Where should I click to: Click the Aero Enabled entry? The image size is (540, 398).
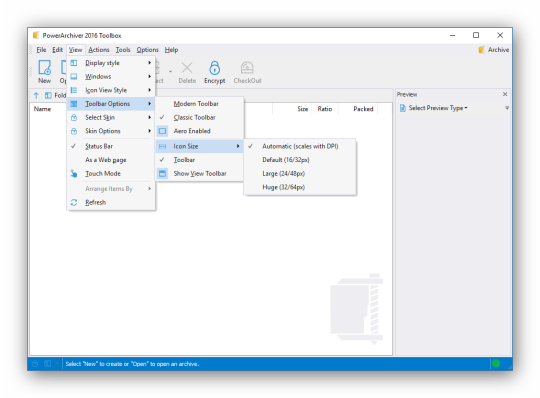coord(200,131)
